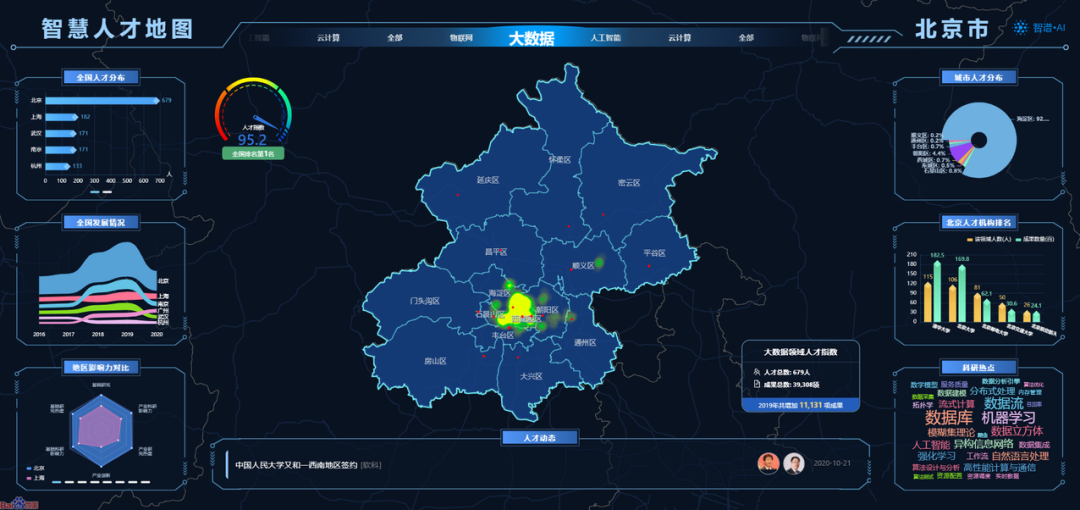Select 门头沟区 on the Beijing map
This screenshot has height=510, width=1080.
point(424,301)
